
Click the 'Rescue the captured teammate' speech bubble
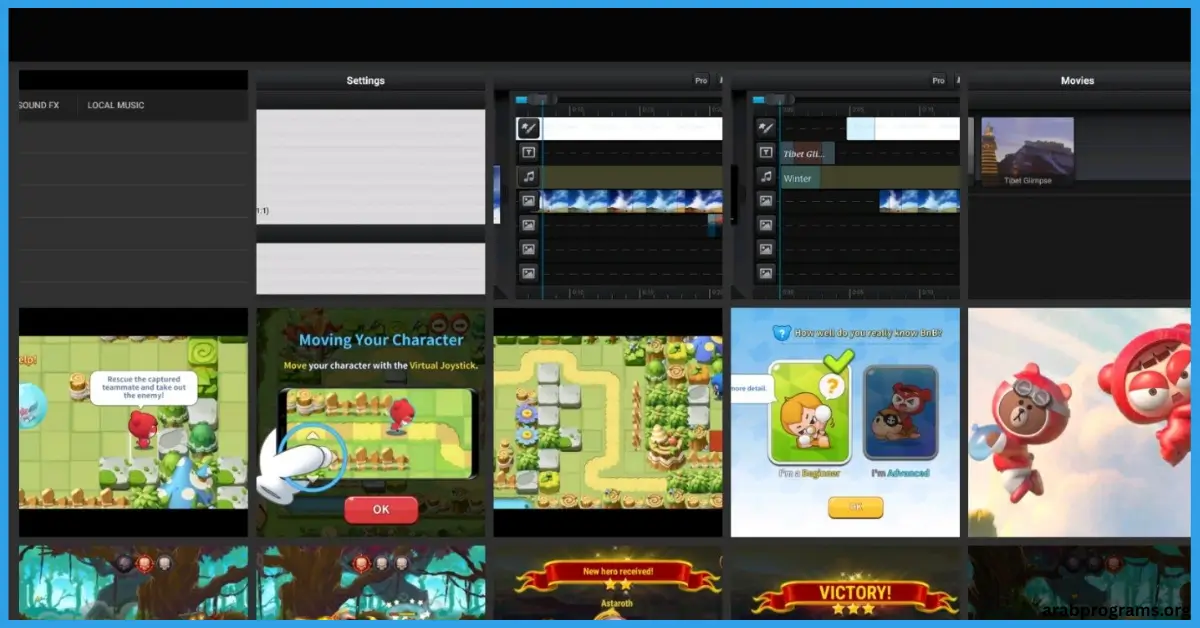(x=142, y=386)
